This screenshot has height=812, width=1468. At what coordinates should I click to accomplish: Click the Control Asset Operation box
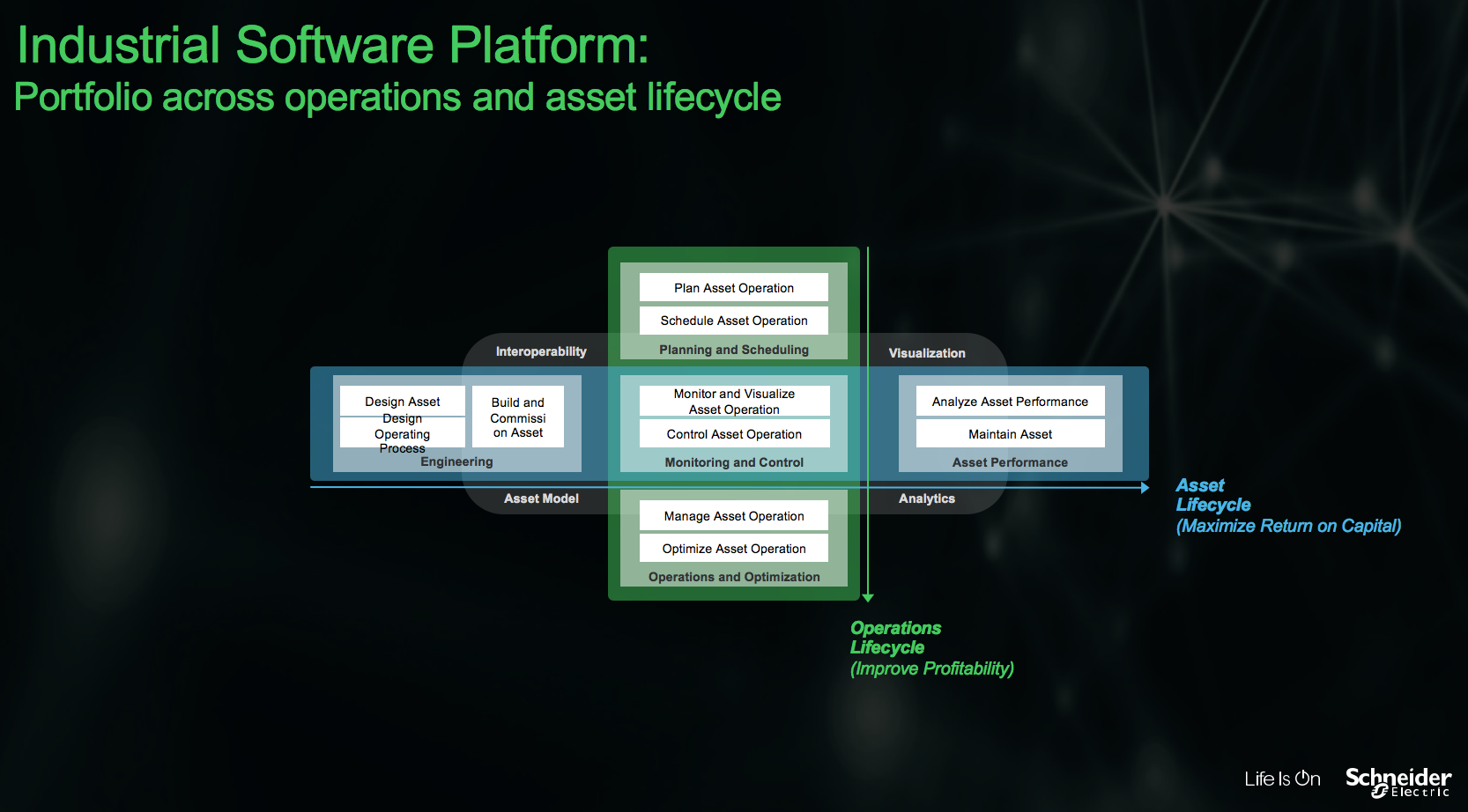pyautogui.click(x=734, y=433)
